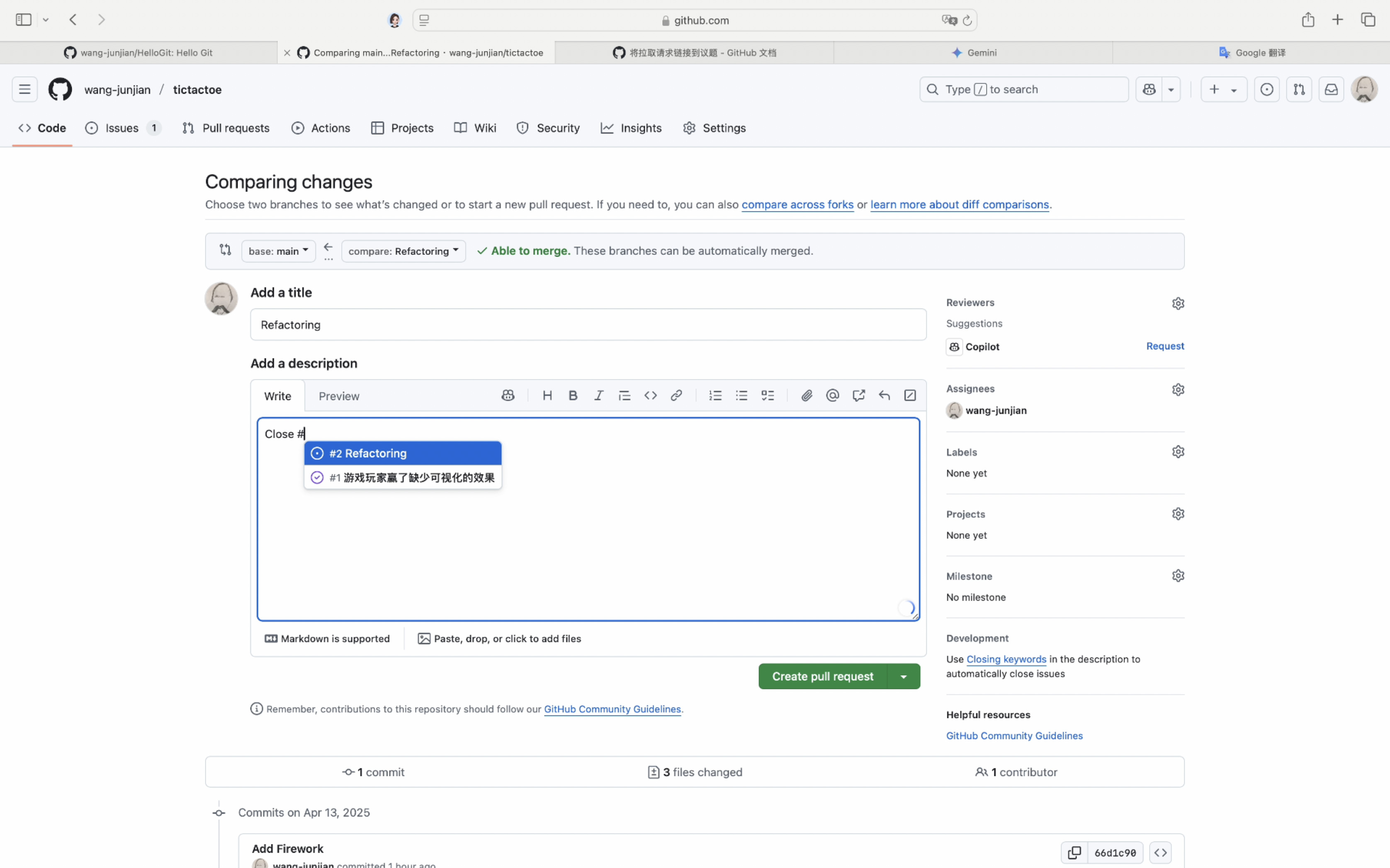Select issue #1 suggestion in list
The height and width of the screenshot is (868, 1390).
click(x=403, y=478)
